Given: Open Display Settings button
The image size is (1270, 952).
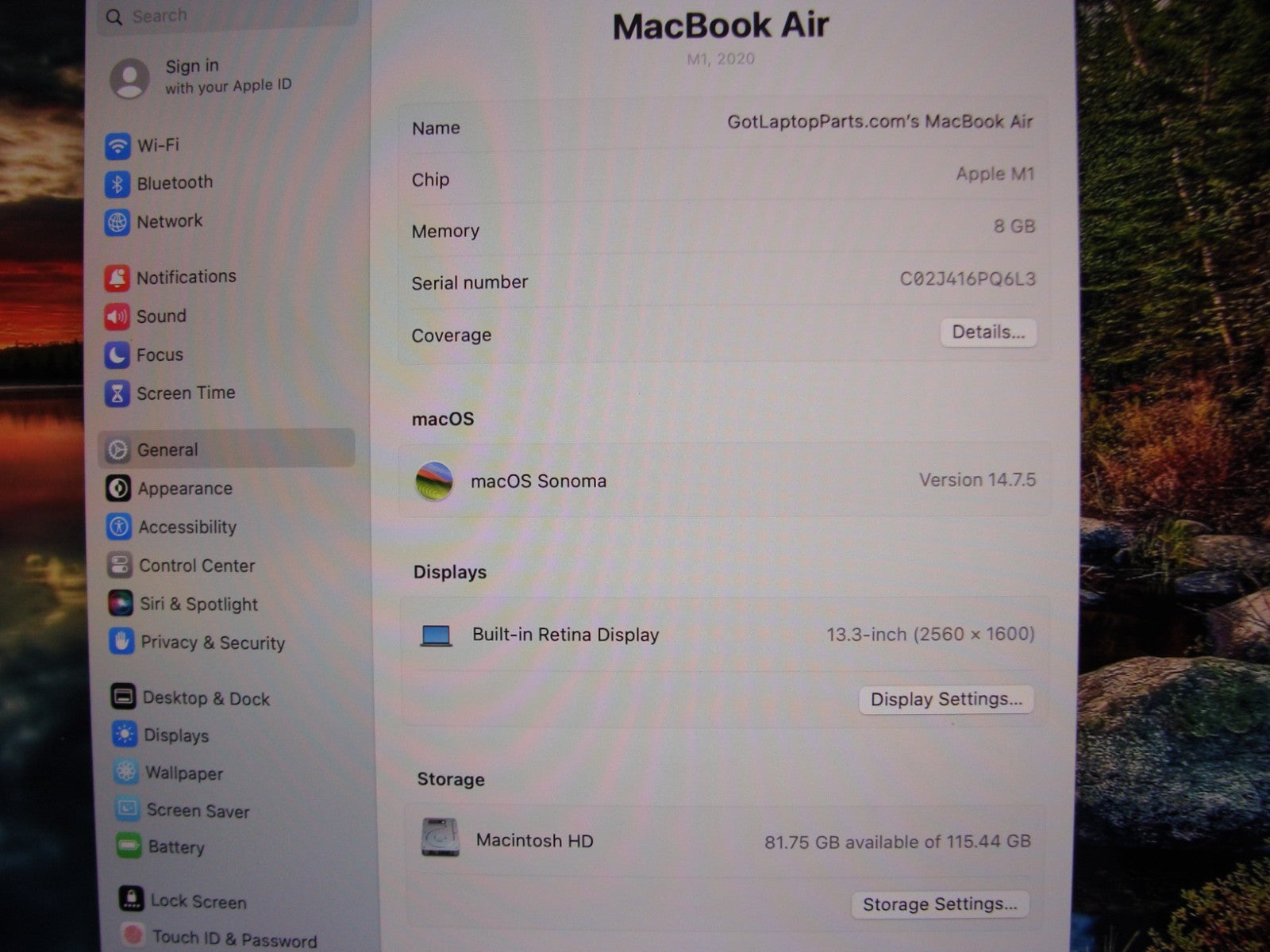Looking at the screenshot, I should tap(946, 700).
